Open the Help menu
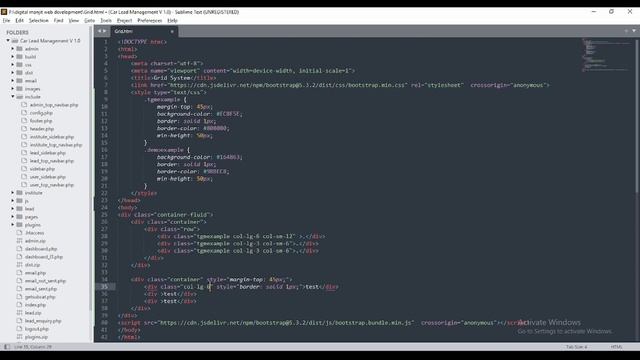The width and height of the screenshot is (640, 360). pyautogui.click(x=172, y=20)
